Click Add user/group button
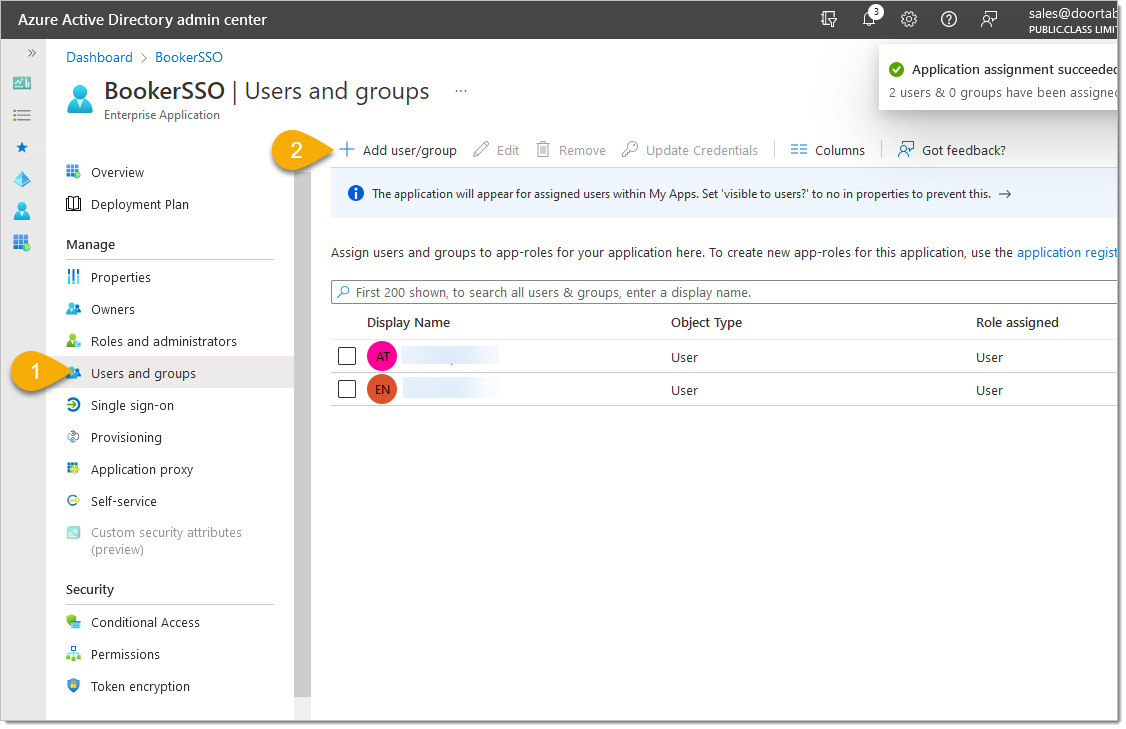The width and height of the screenshot is (1126, 729). tap(398, 150)
